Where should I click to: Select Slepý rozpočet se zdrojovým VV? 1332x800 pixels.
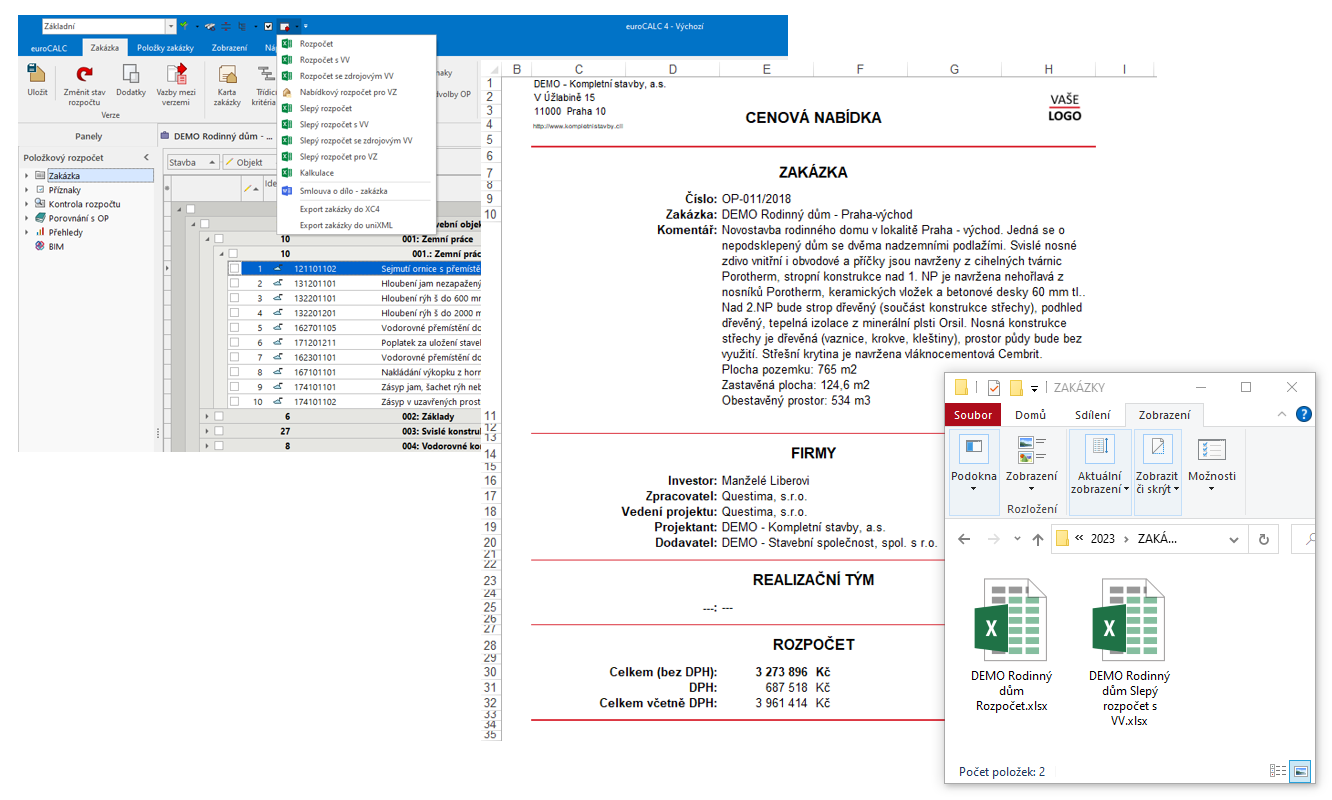355,141
